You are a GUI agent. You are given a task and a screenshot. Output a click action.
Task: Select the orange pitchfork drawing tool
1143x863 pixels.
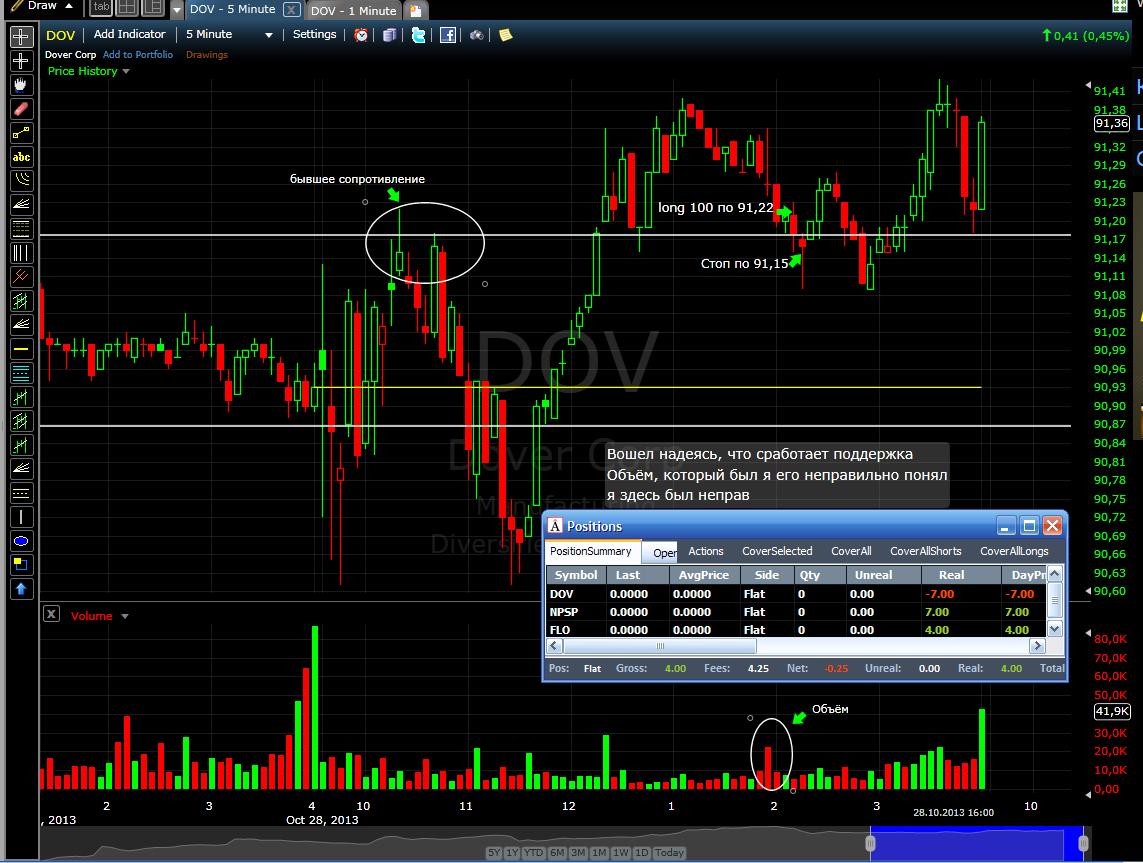click(x=21, y=277)
